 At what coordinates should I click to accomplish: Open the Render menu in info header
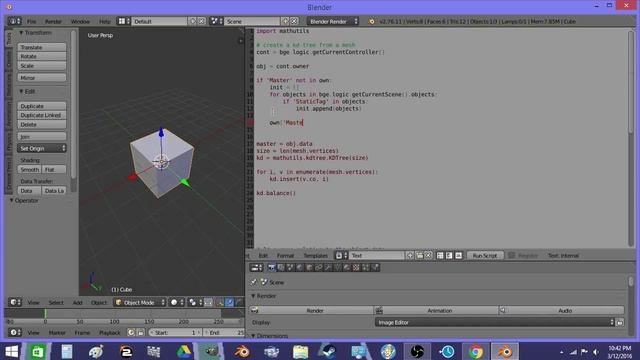click(x=53, y=21)
